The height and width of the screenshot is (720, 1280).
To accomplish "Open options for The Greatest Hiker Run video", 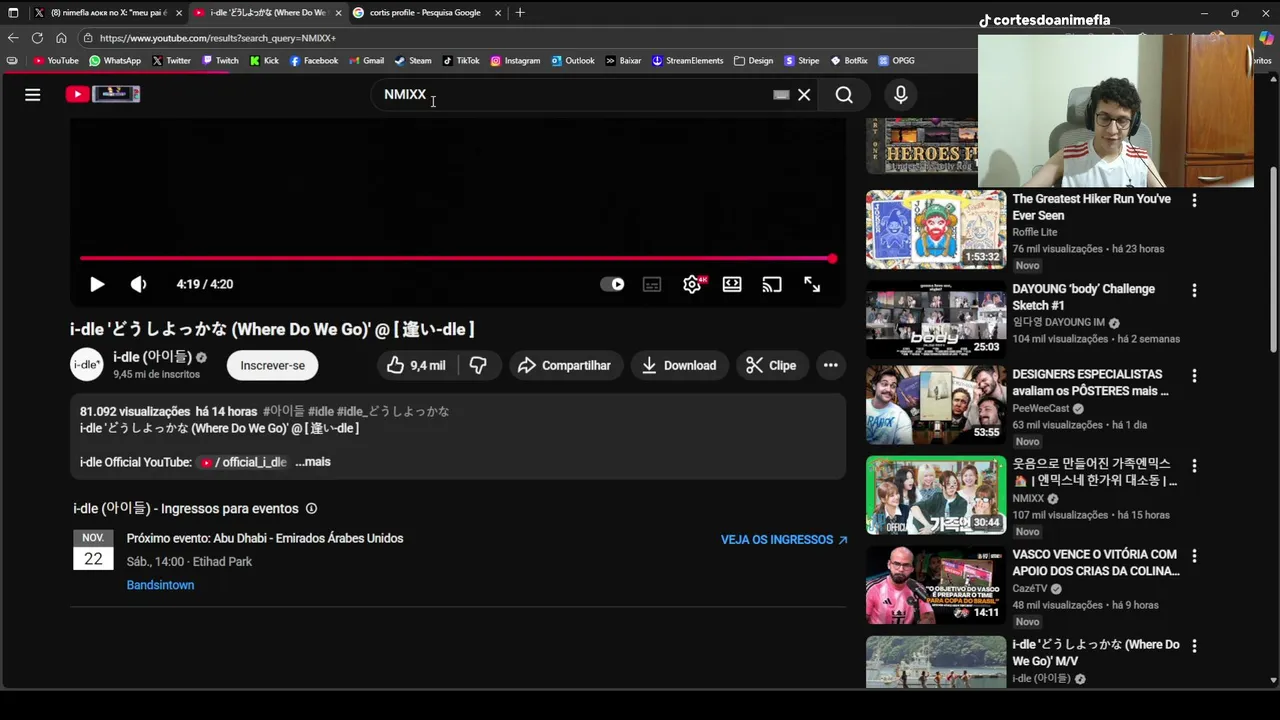I will 1194,200.
